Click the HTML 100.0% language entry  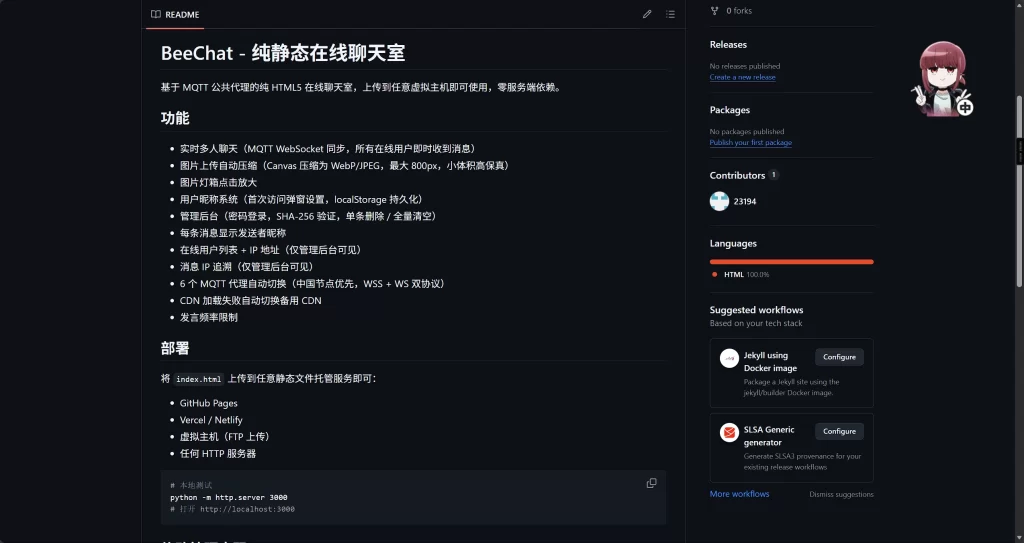point(746,274)
